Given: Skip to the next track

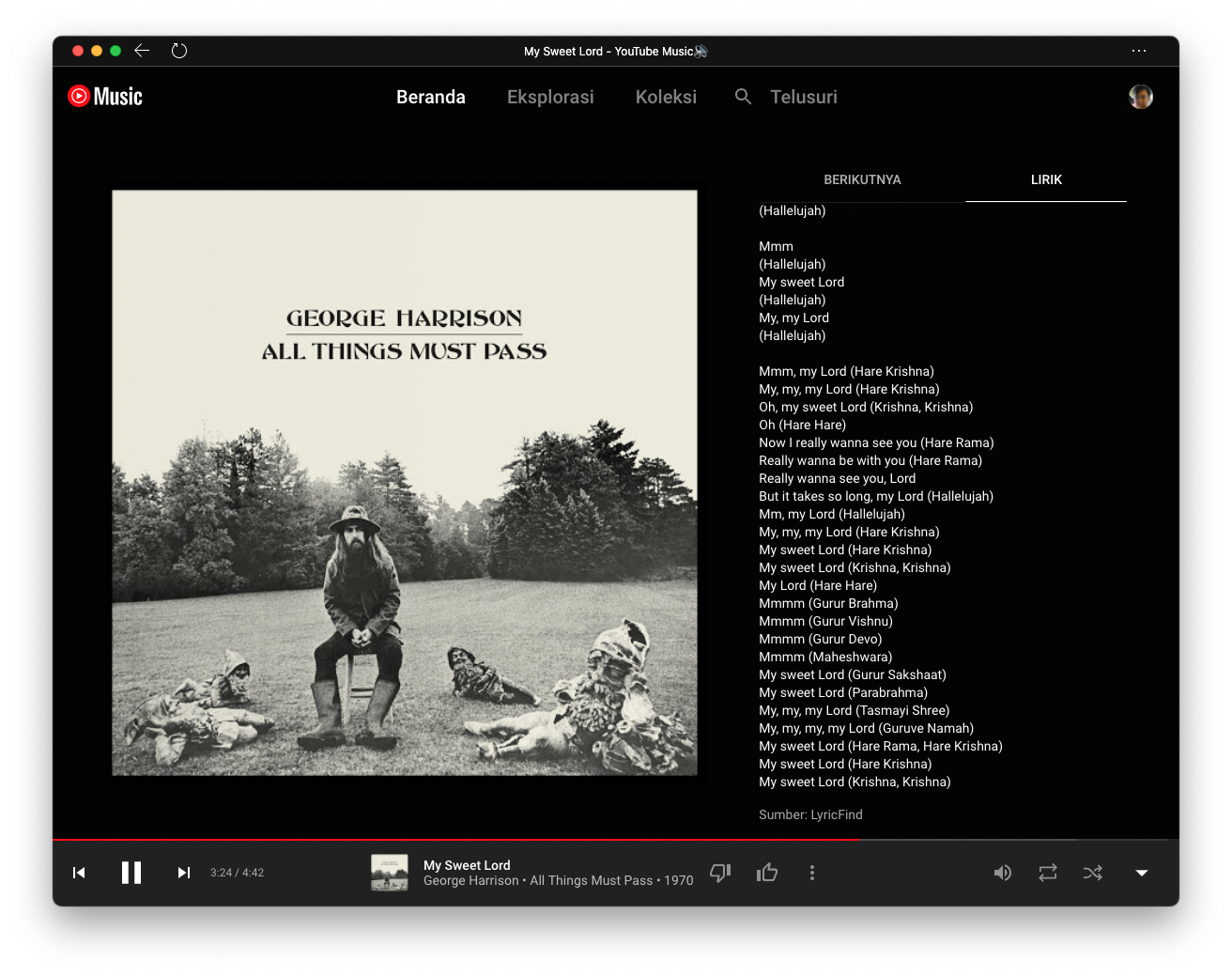Looking at the screenshot, I should pos(184,873).
